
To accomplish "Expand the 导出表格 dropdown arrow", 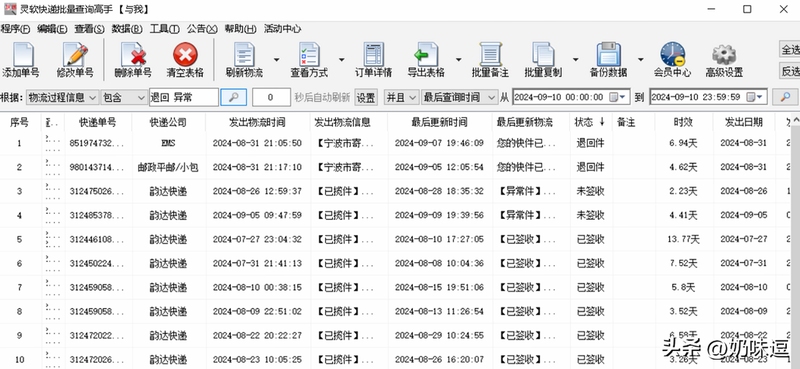I will click(x=458, y=60).
